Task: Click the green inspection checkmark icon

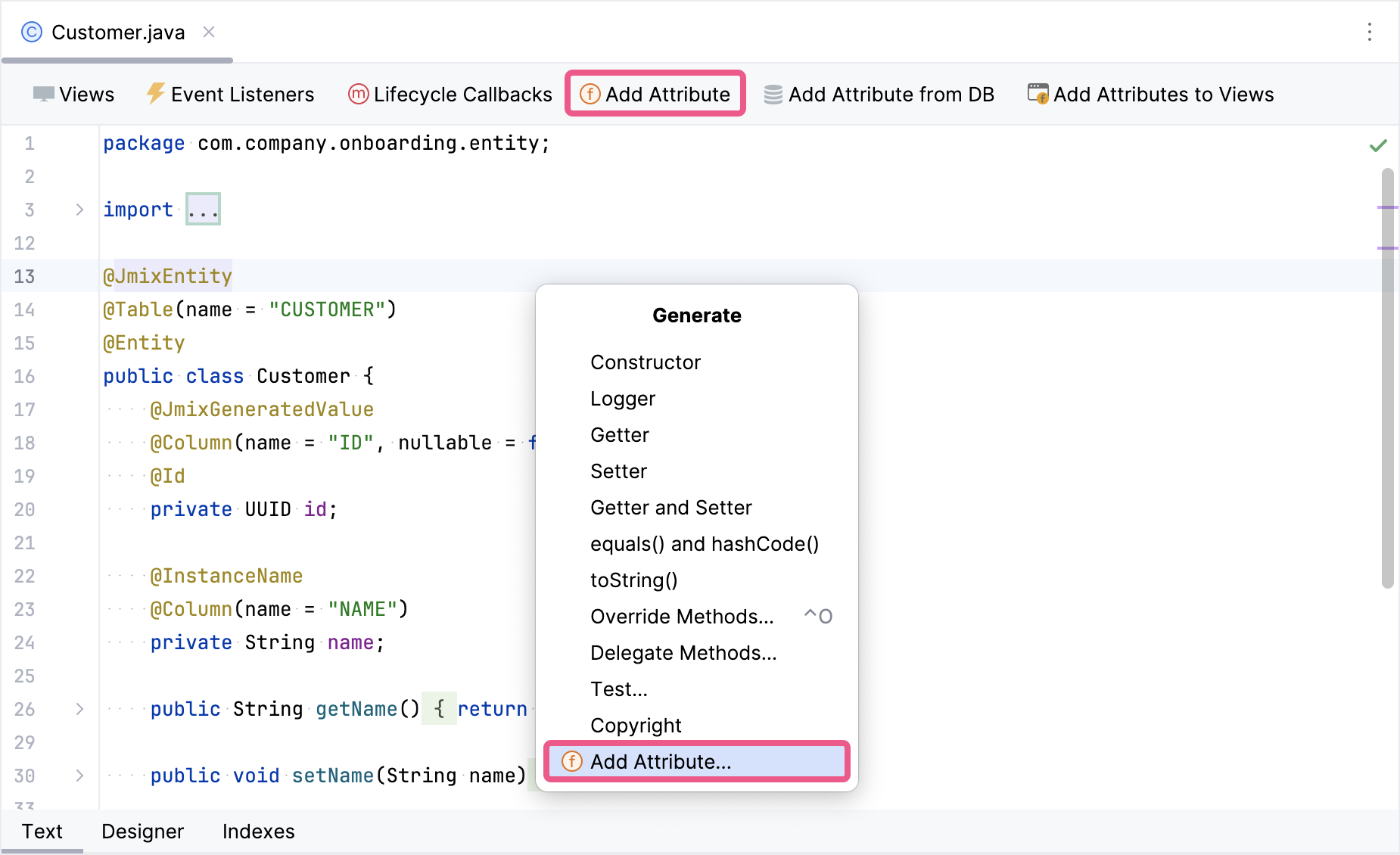Action: tap(1378, 145)
